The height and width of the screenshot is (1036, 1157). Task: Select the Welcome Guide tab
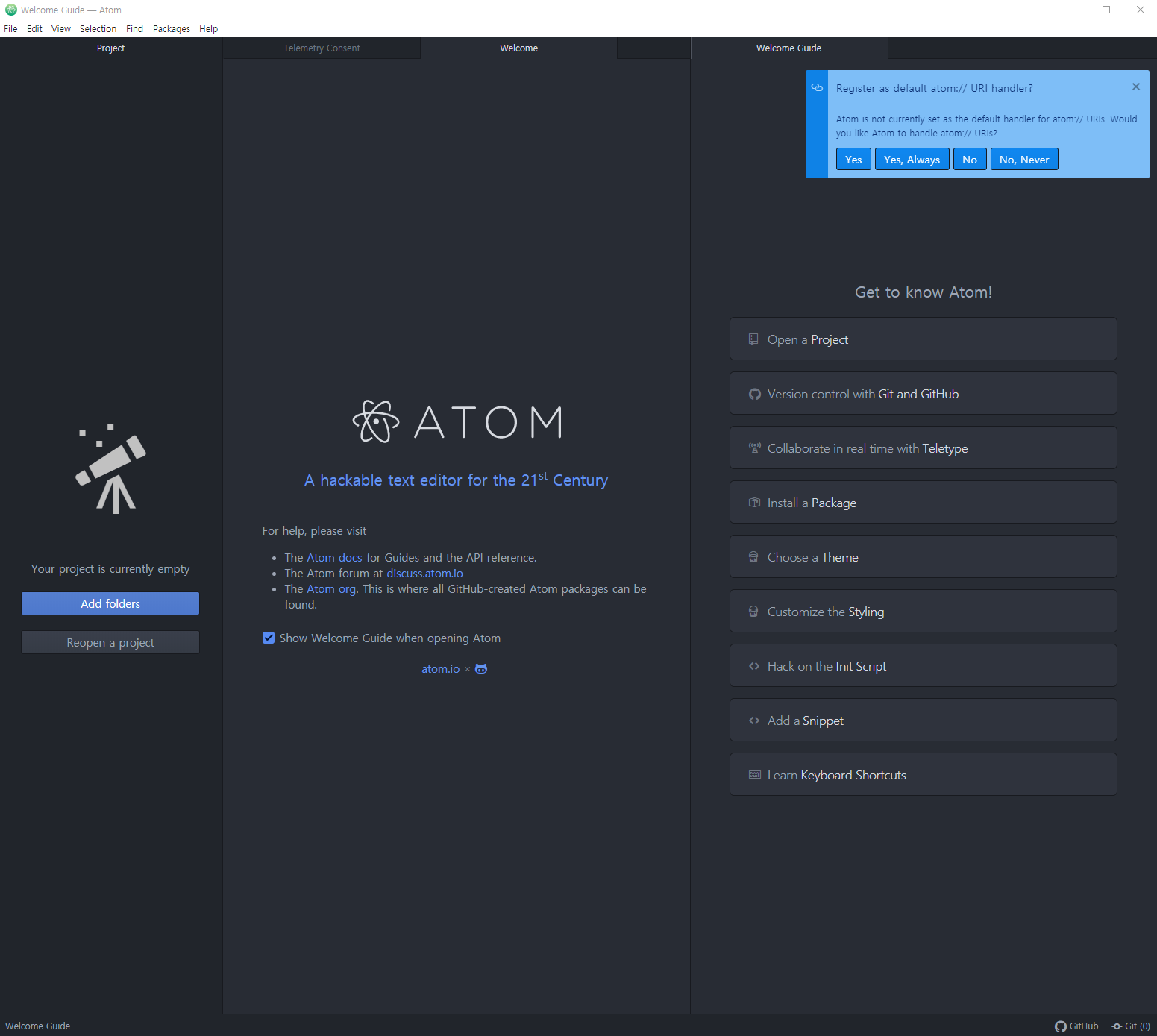(788, 48)
